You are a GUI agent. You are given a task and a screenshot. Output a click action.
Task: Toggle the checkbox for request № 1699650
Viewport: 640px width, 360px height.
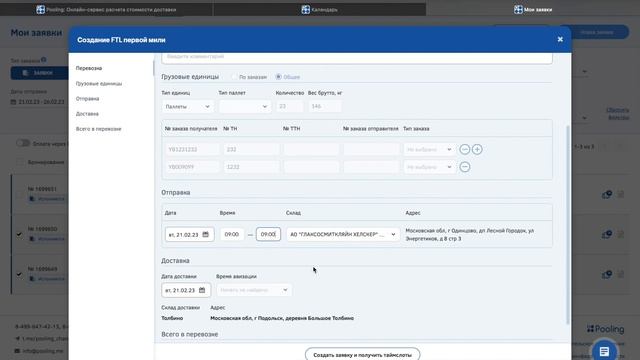tap(19, 234)
